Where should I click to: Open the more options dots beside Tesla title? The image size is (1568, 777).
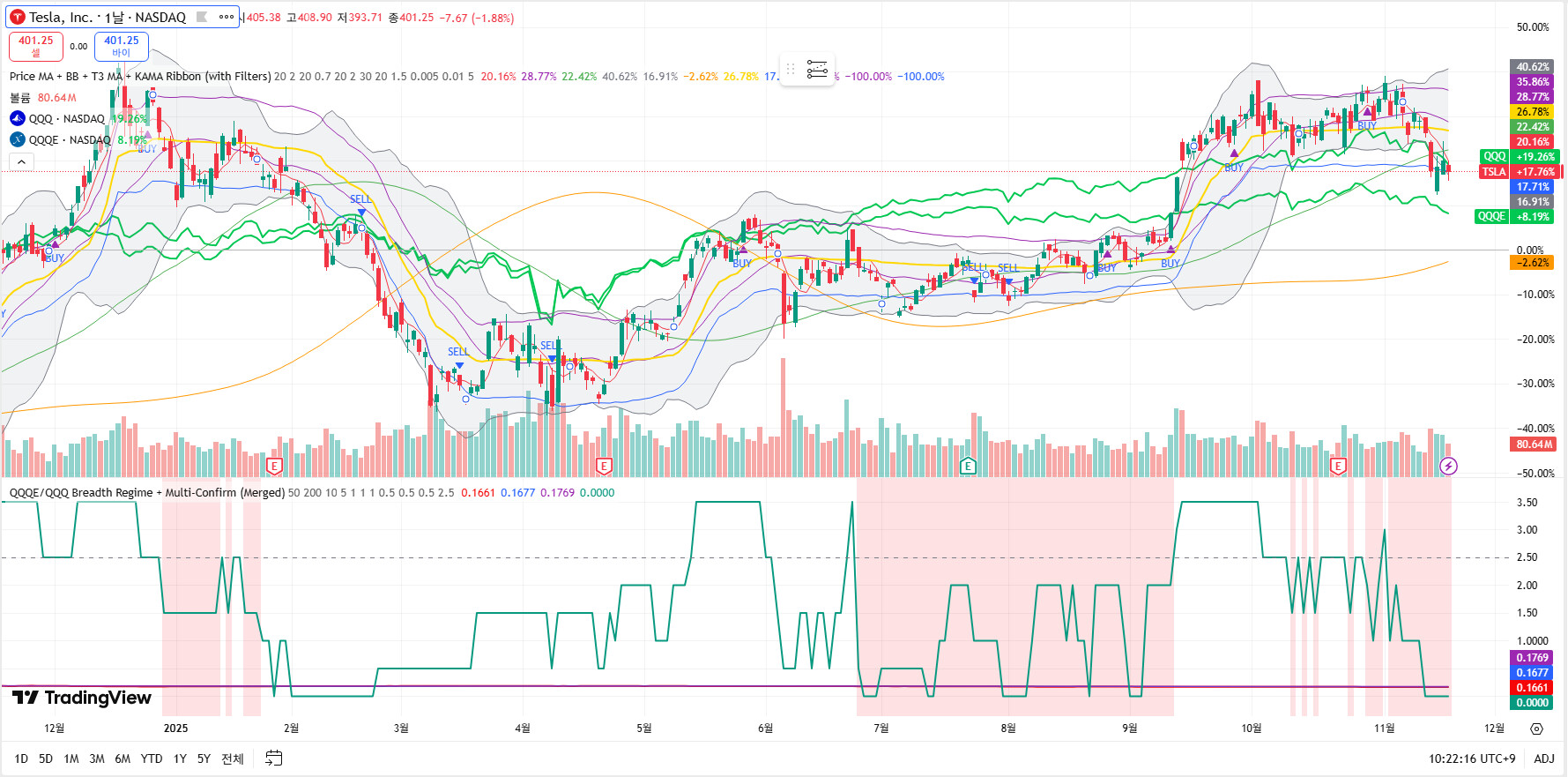[227, 17]
